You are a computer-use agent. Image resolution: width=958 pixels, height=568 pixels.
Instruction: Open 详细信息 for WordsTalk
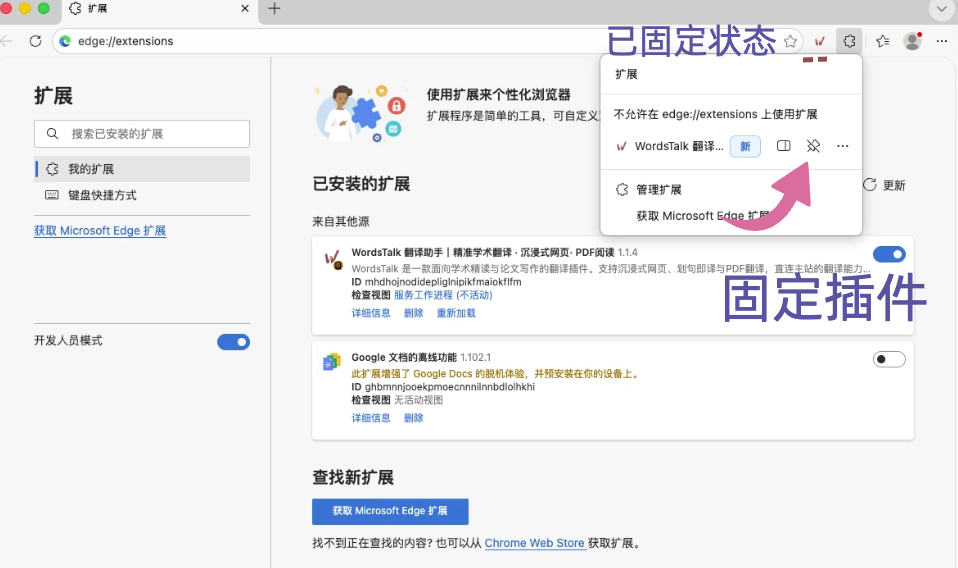(371, 313)
